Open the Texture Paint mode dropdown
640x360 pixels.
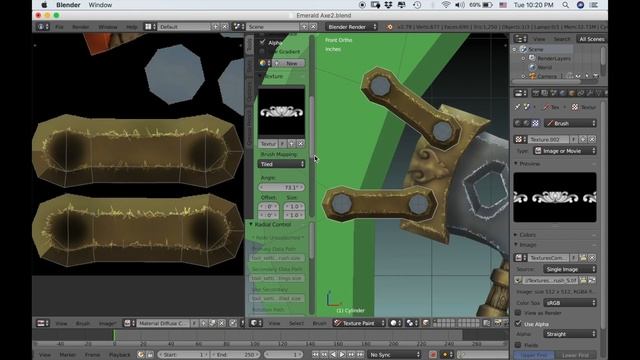[359, 323]
